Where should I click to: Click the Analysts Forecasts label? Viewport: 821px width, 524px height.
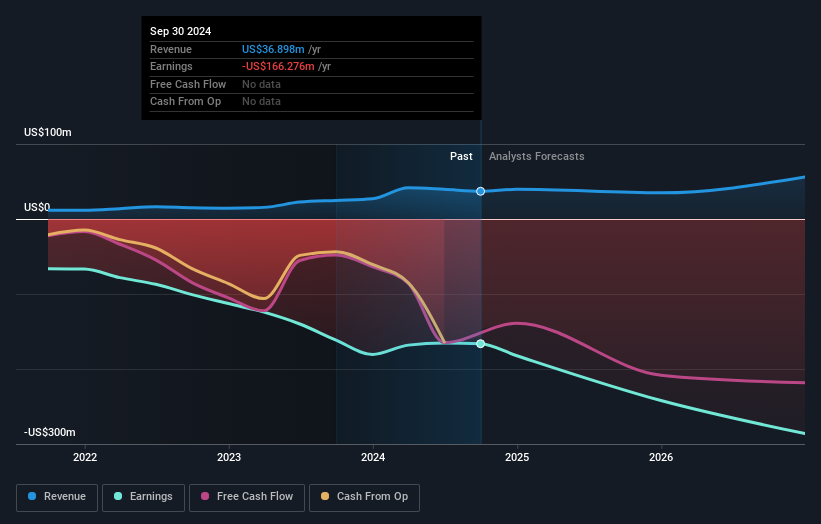[x=537, y=157]
